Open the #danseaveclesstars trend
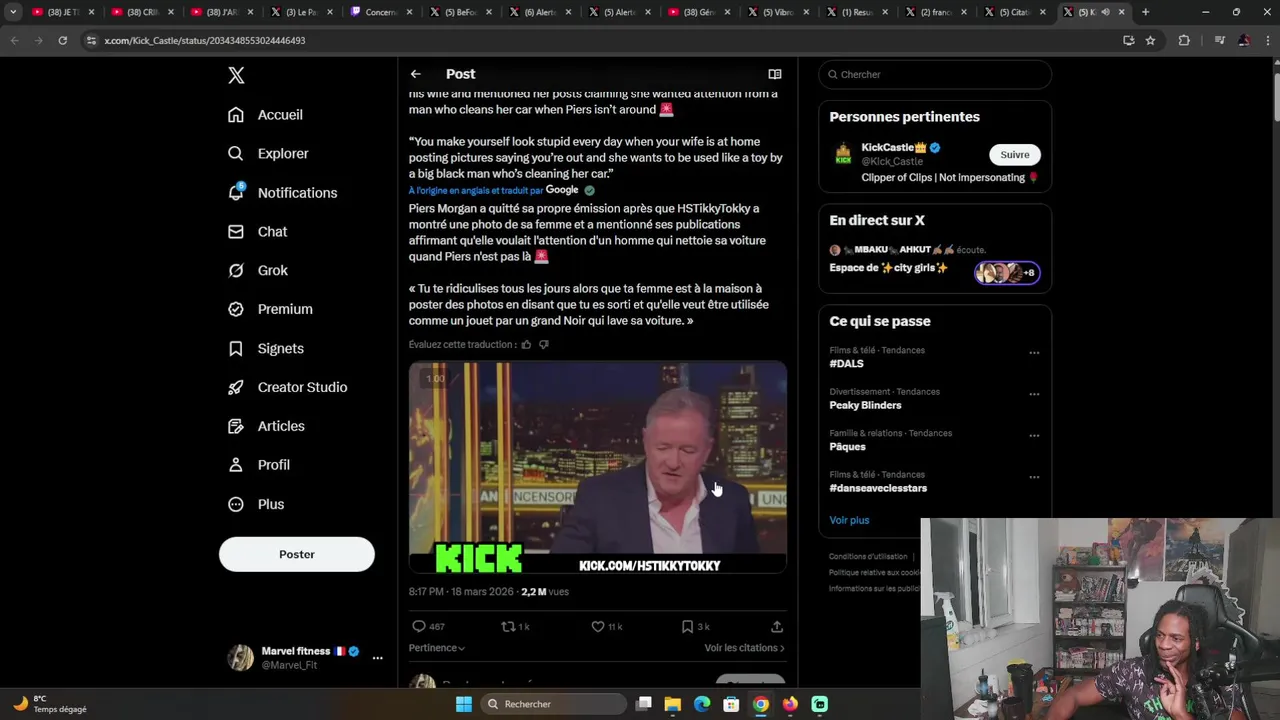Screen dimensions: 1280x720 [x=878, y=489]
